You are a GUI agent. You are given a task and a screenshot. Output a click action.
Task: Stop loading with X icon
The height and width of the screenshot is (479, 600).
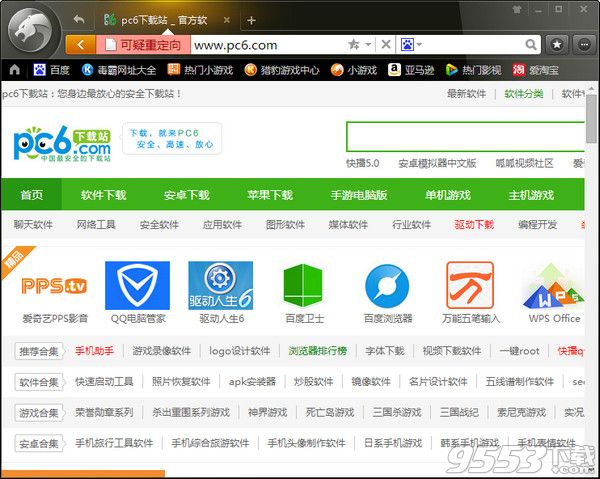(386, 45)
